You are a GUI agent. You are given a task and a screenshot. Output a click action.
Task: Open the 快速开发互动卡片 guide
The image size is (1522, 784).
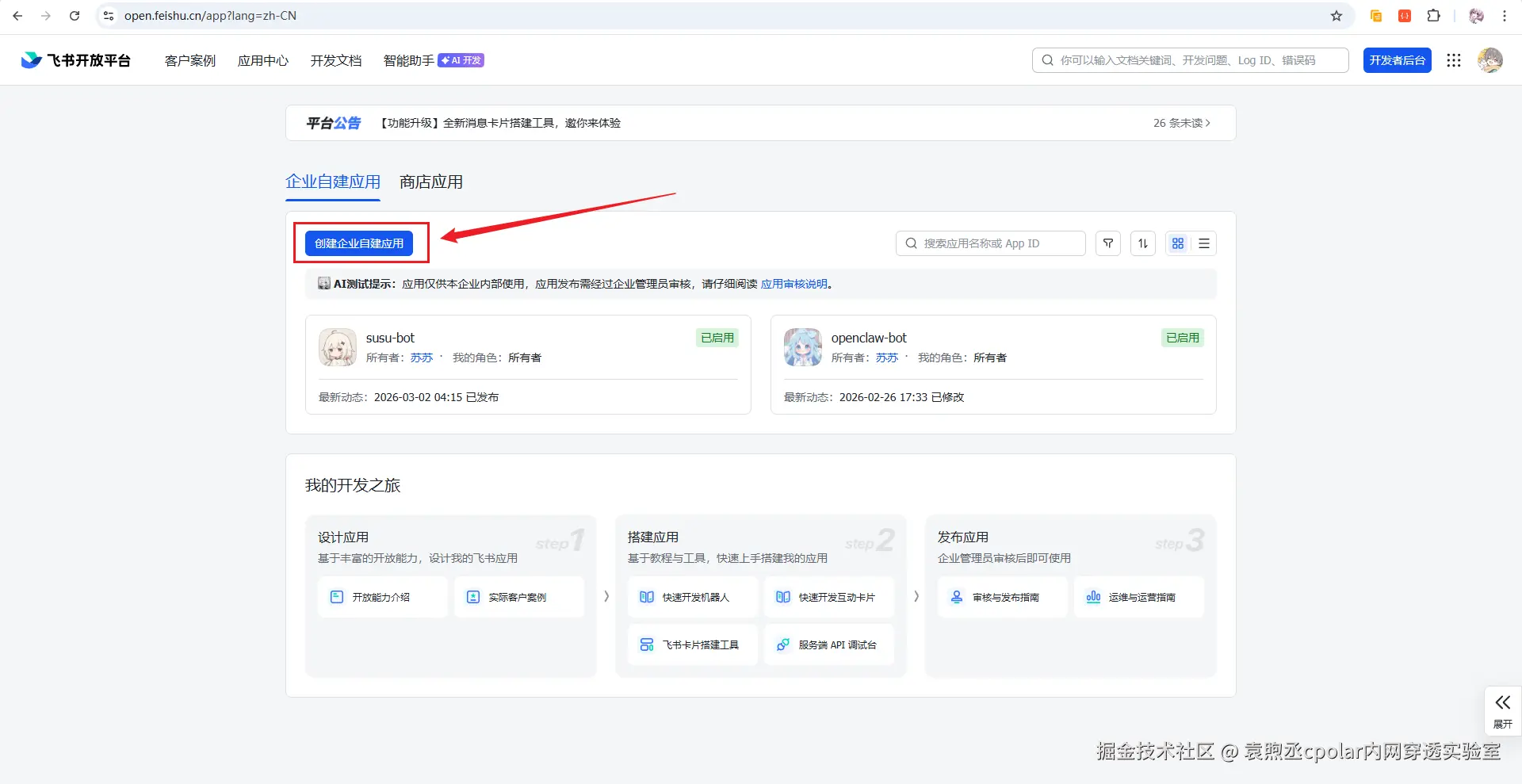point(829,597)
